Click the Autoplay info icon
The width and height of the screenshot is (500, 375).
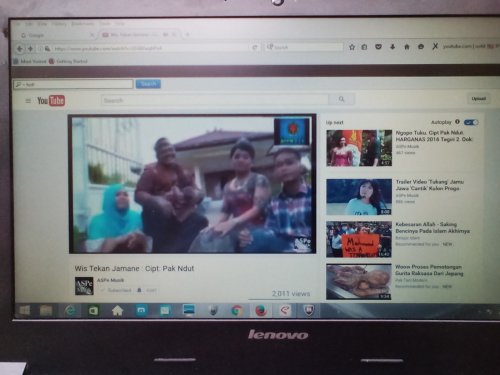point(457,122)
